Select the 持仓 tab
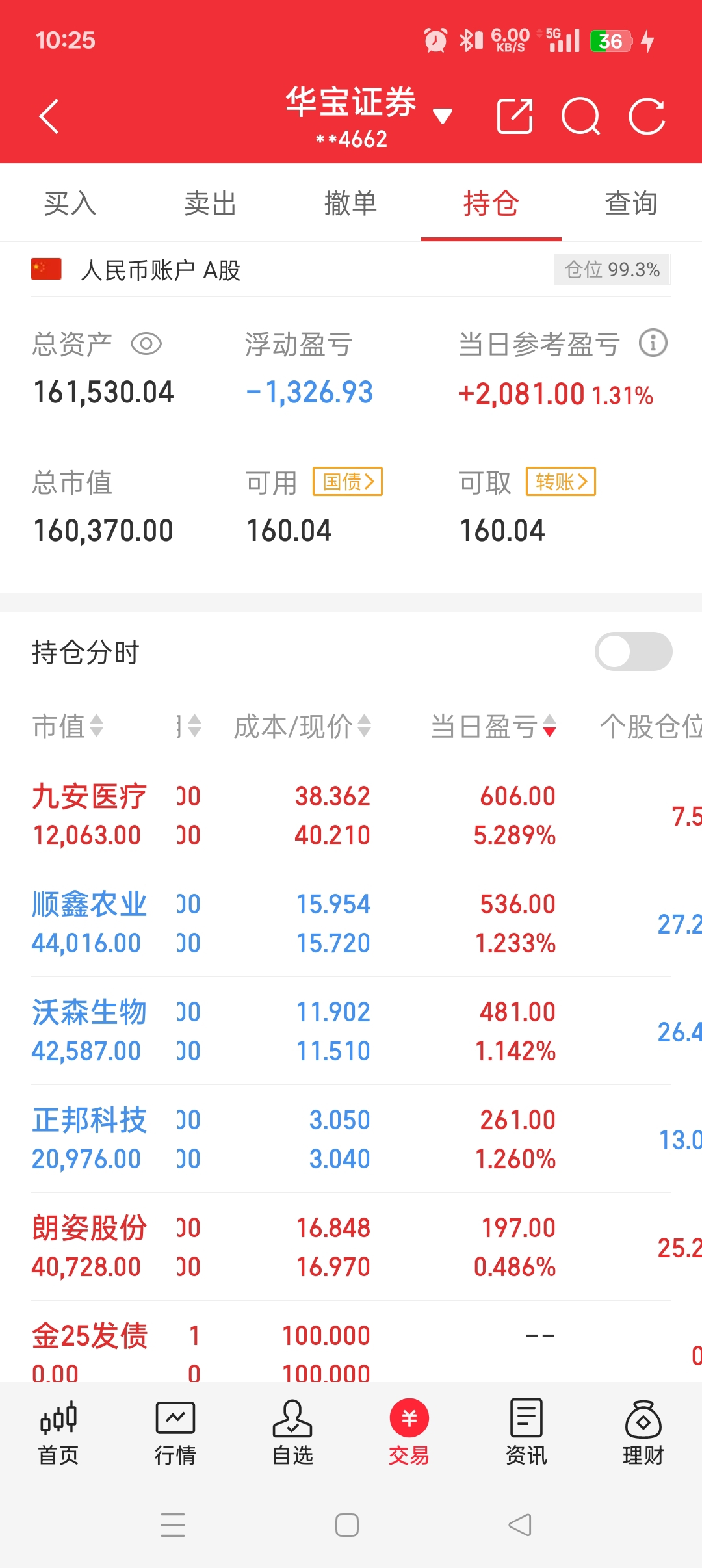The image size is (702, 1568). click(491, 203)
